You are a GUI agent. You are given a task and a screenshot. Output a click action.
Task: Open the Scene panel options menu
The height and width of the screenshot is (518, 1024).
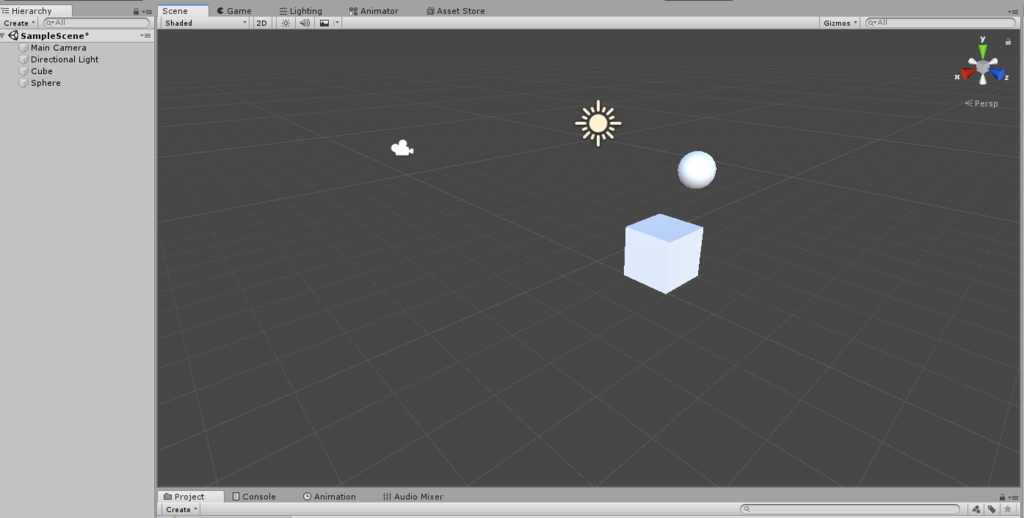click(1013, 12)
